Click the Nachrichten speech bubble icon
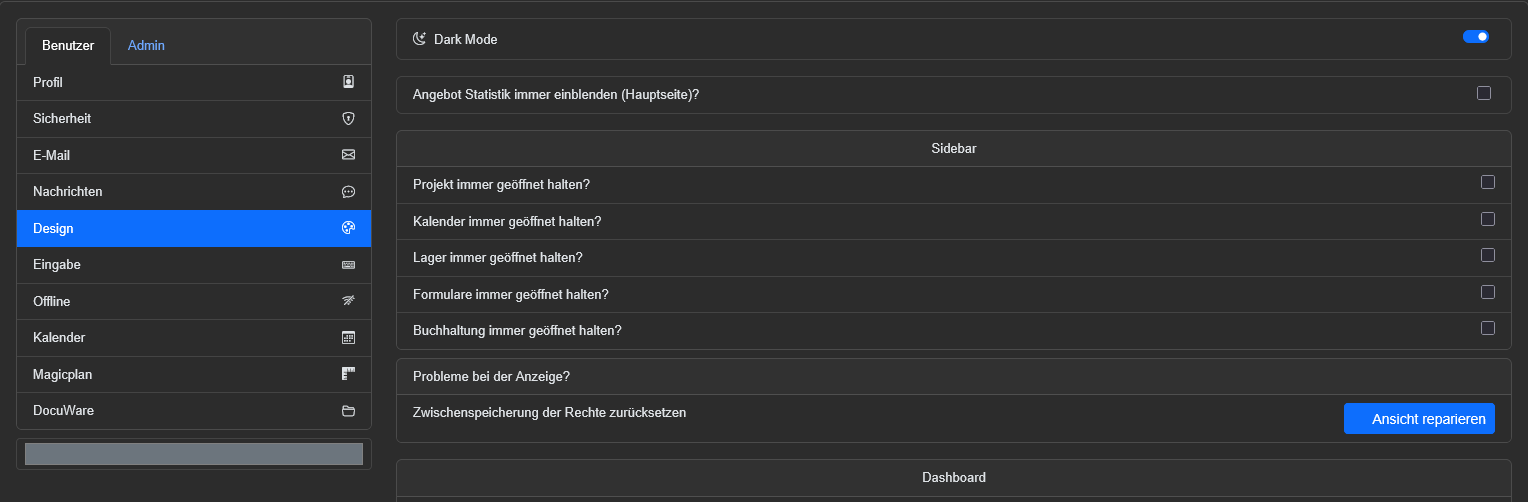Image resolution: width=1528 pixels, height=502 pixels. click(x=348, y=191)
